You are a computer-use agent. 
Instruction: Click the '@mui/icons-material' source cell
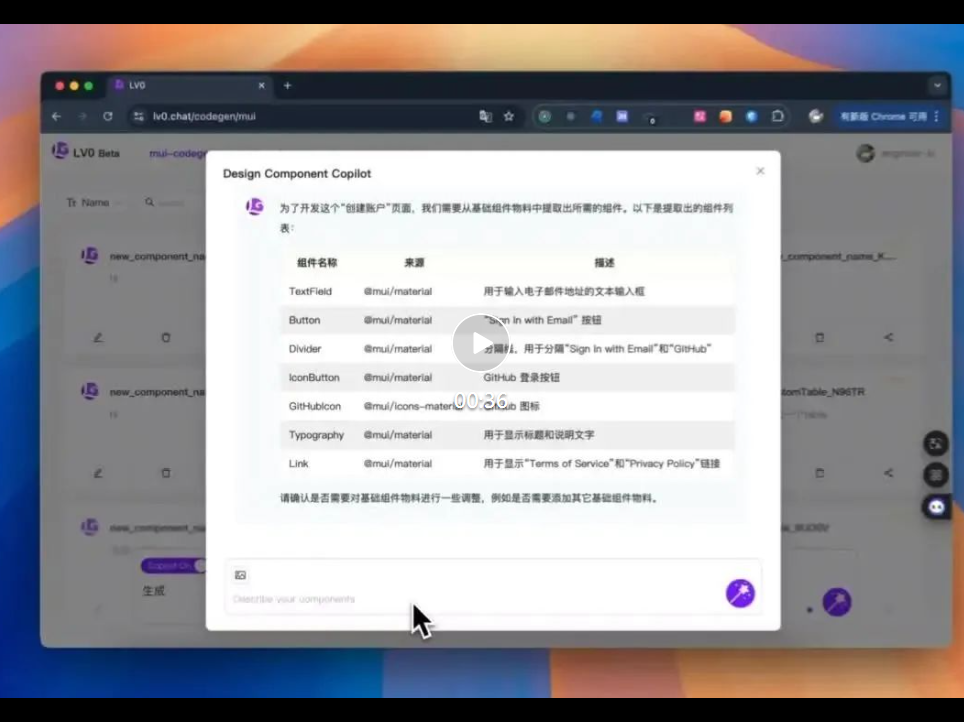(413, 407)
